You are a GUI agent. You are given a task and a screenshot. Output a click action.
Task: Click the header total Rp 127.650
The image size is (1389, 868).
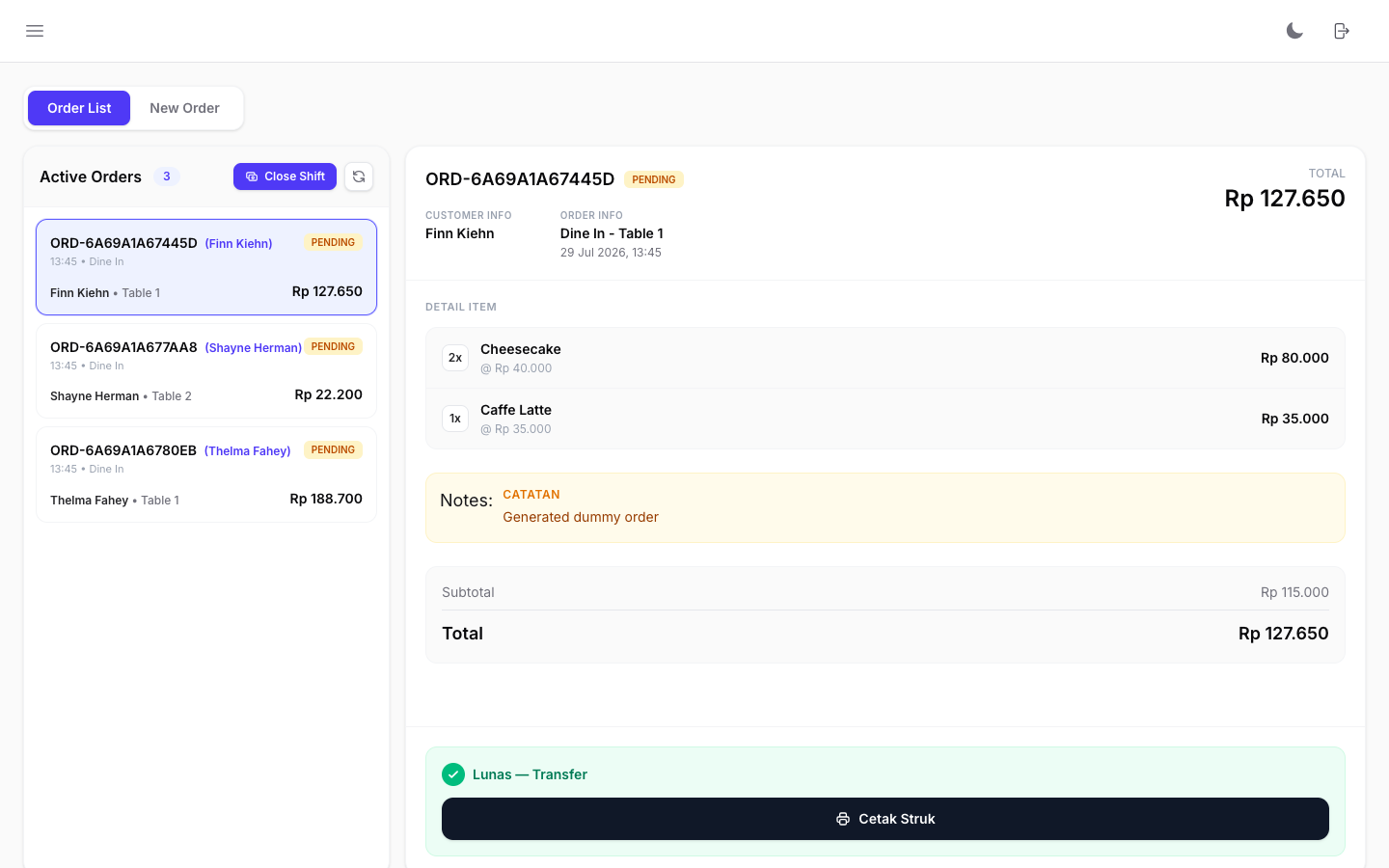pyautogui.click(x=1285, y=199)
